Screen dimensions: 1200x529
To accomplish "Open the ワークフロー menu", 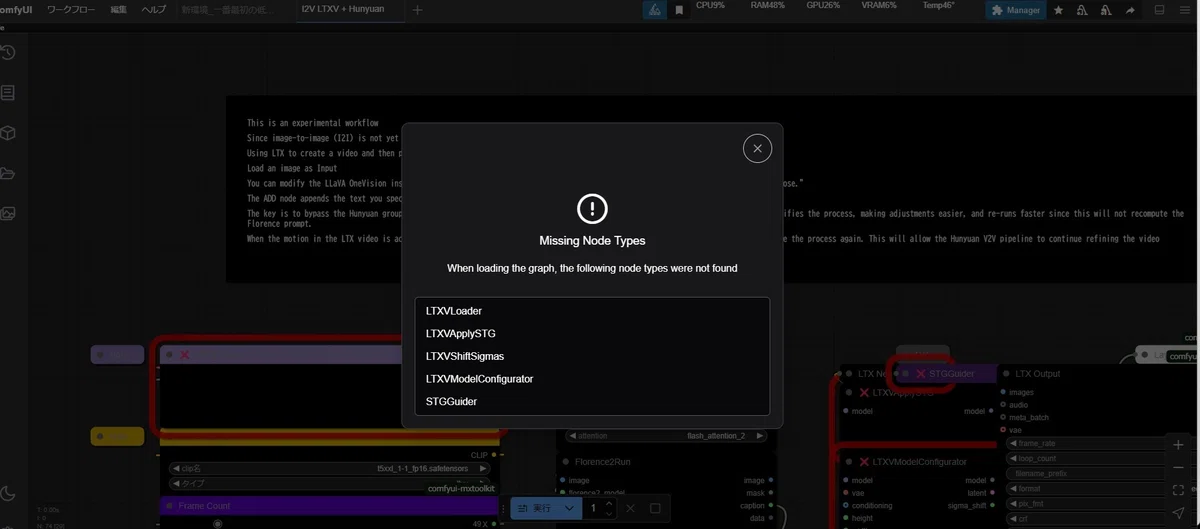I will coord(73,9).
